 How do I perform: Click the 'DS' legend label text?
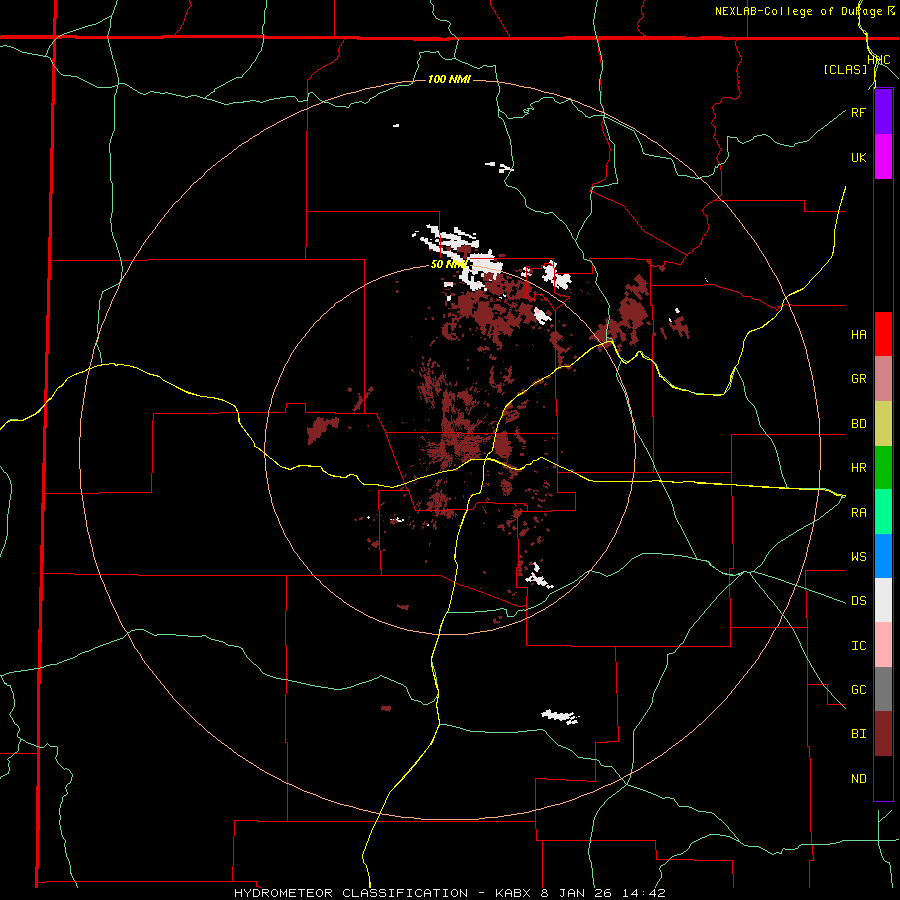coord(858,601)
